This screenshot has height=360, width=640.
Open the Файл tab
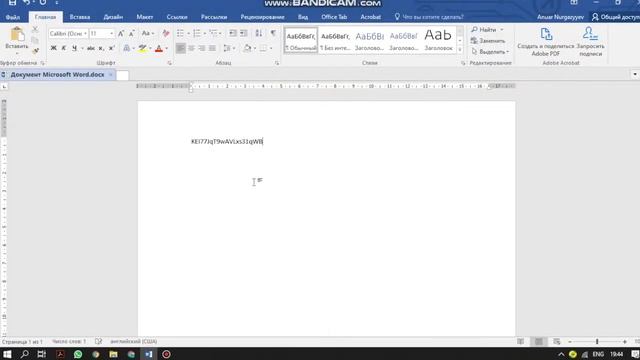(13, 17)
